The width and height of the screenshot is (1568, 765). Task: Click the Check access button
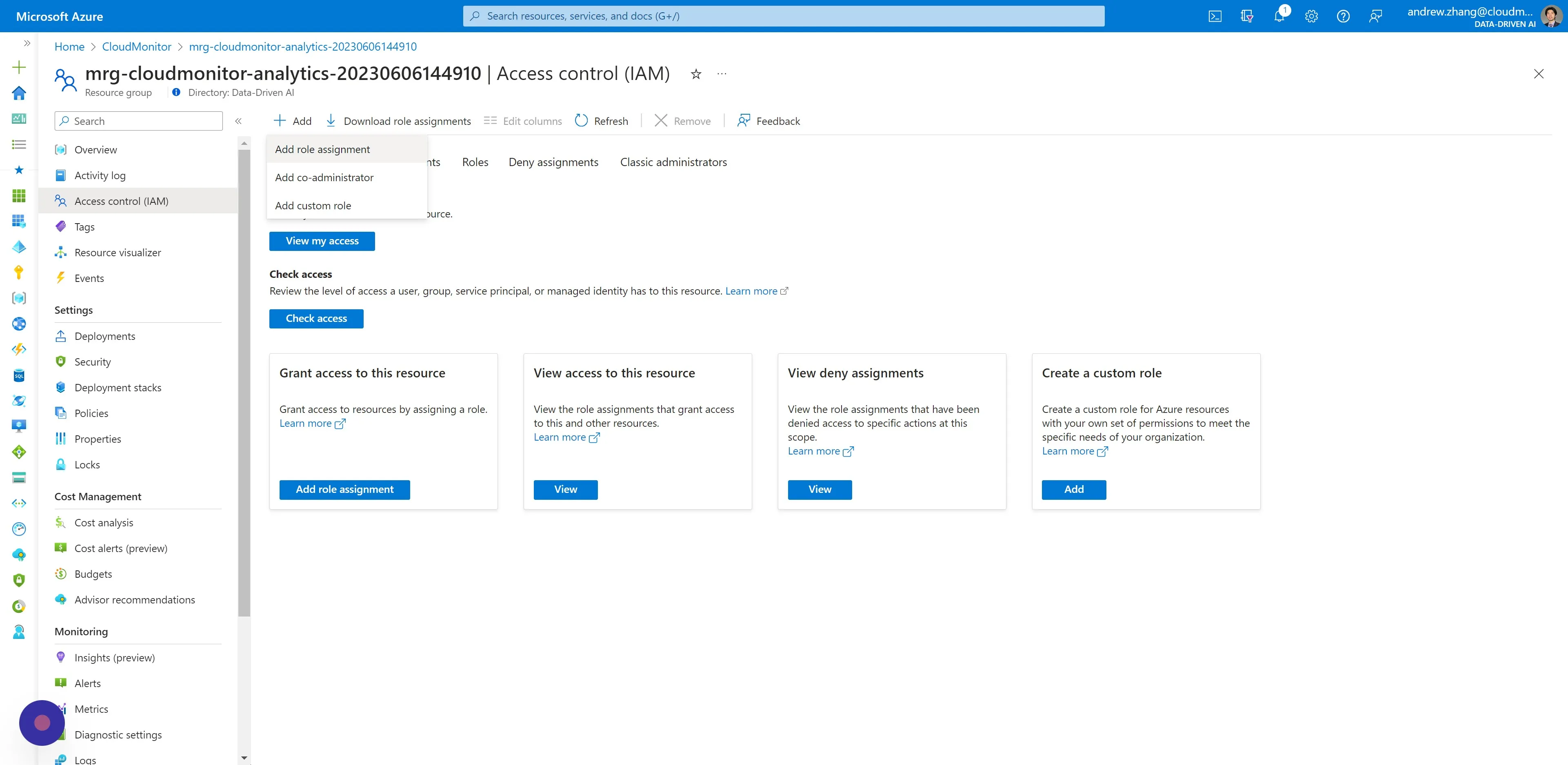pos(316,318)
